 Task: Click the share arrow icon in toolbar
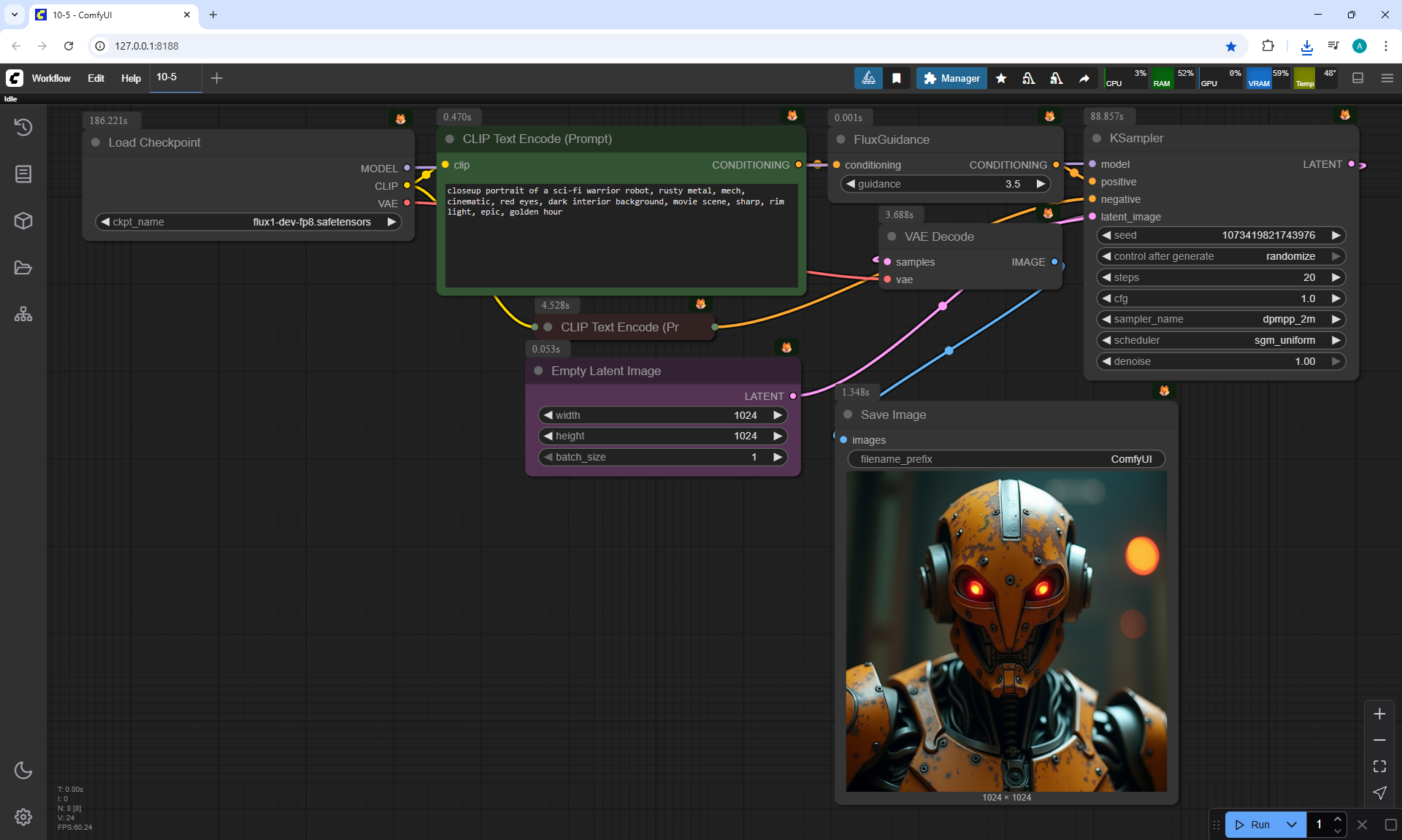[1084, 78]
